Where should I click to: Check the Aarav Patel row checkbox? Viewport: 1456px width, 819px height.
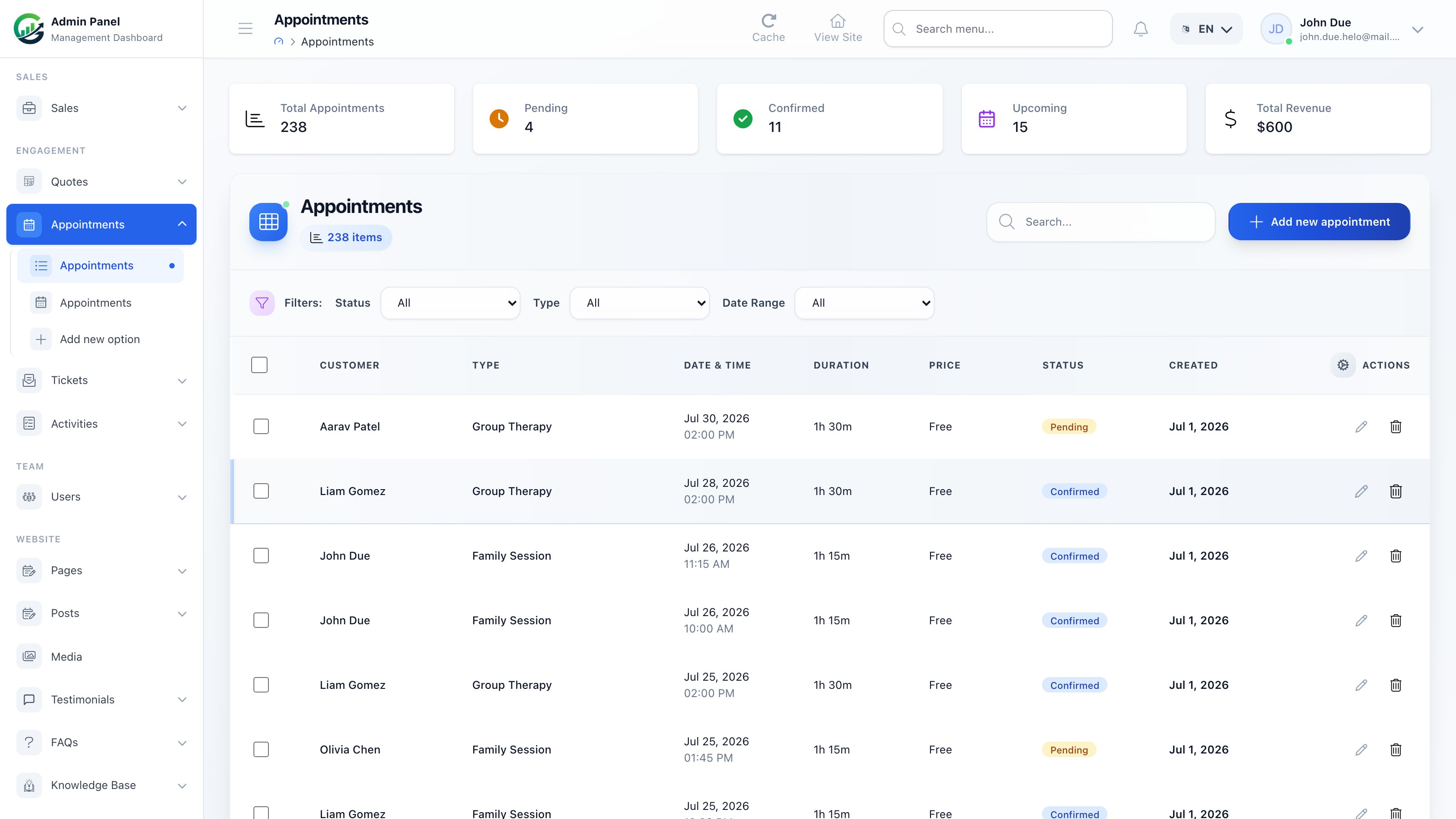tap(261, 426)
